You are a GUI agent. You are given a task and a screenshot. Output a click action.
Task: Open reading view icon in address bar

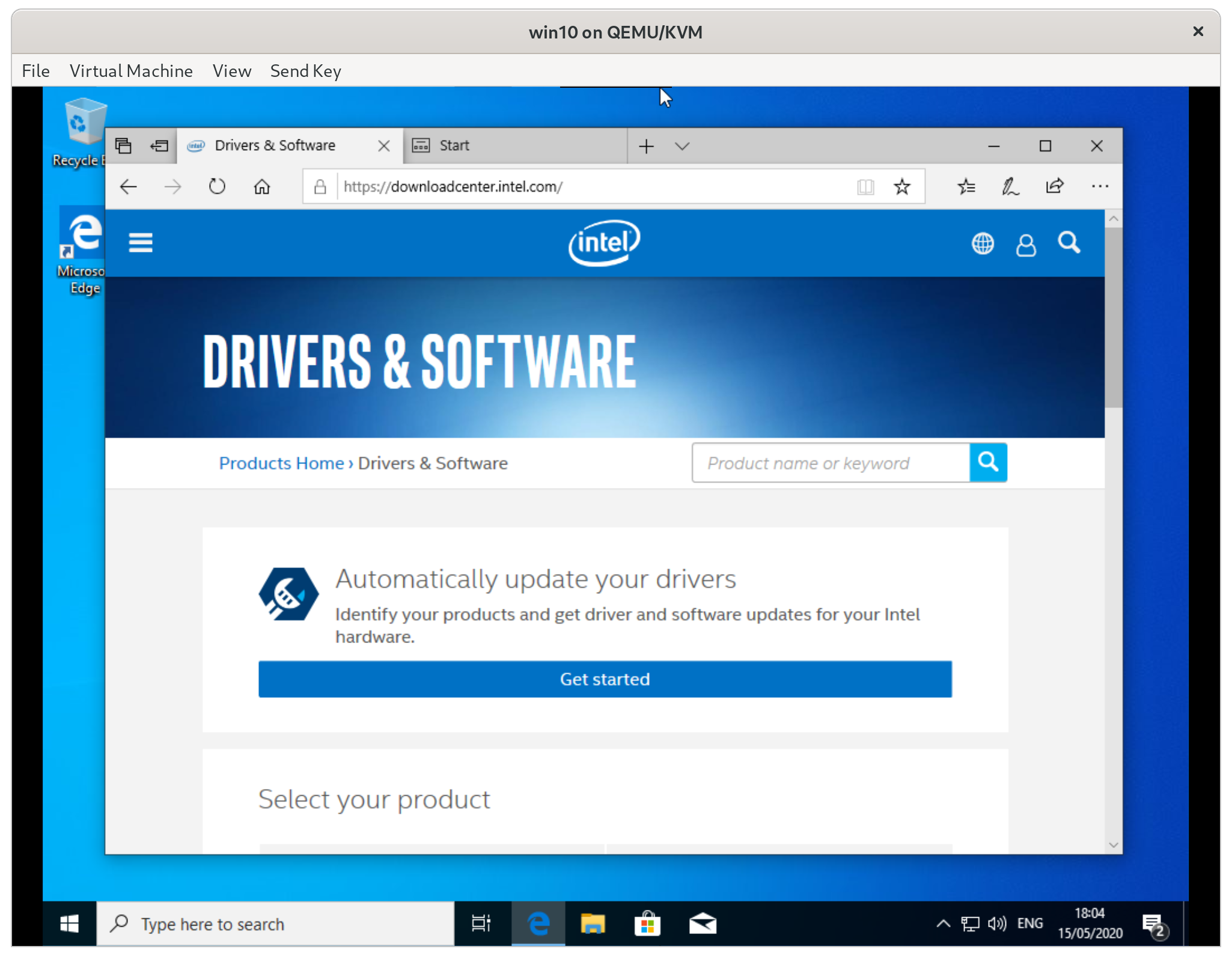pyautogui.click(x=865, y=187)
